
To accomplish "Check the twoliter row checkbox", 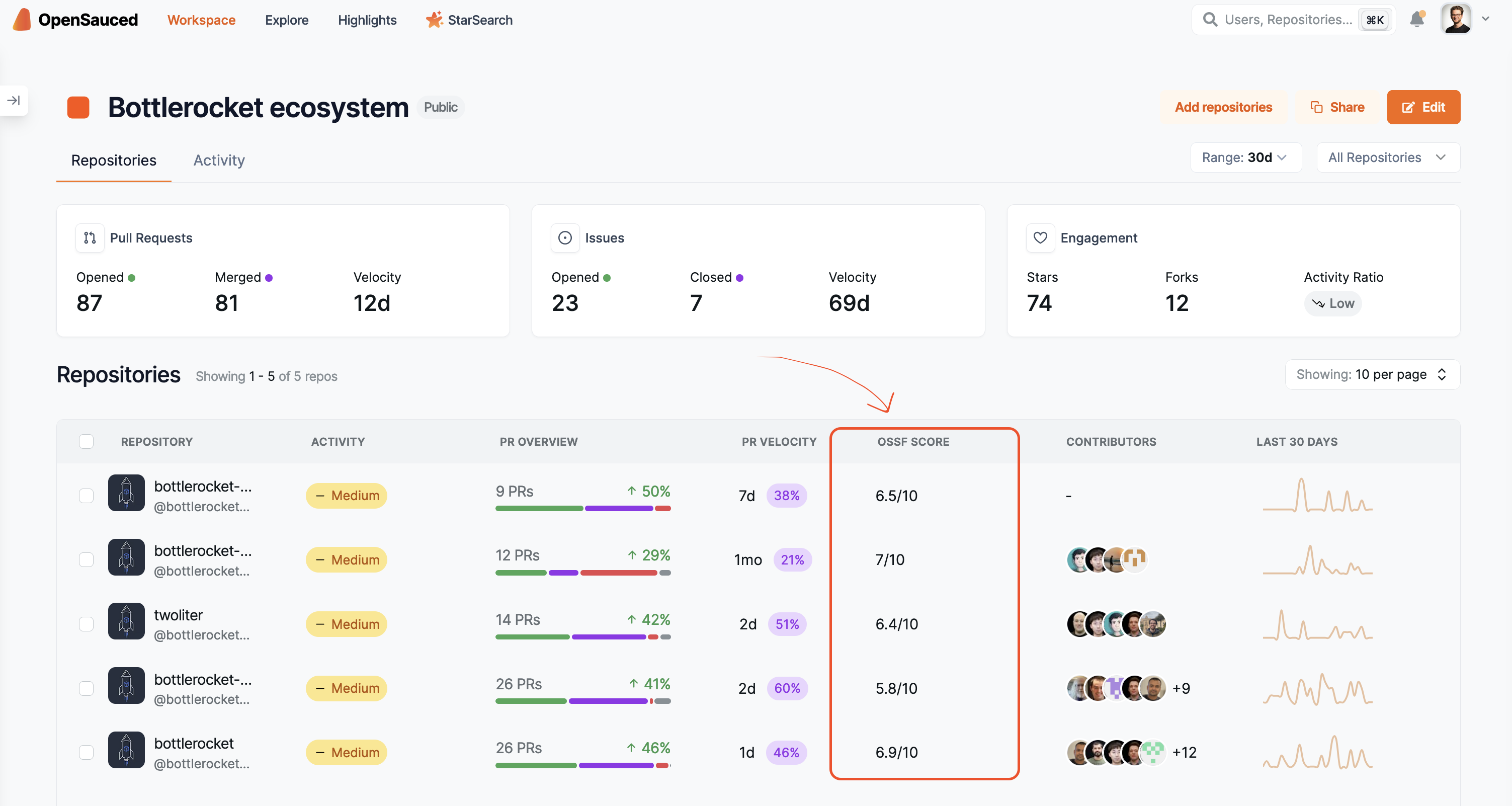I will point(87,623).
